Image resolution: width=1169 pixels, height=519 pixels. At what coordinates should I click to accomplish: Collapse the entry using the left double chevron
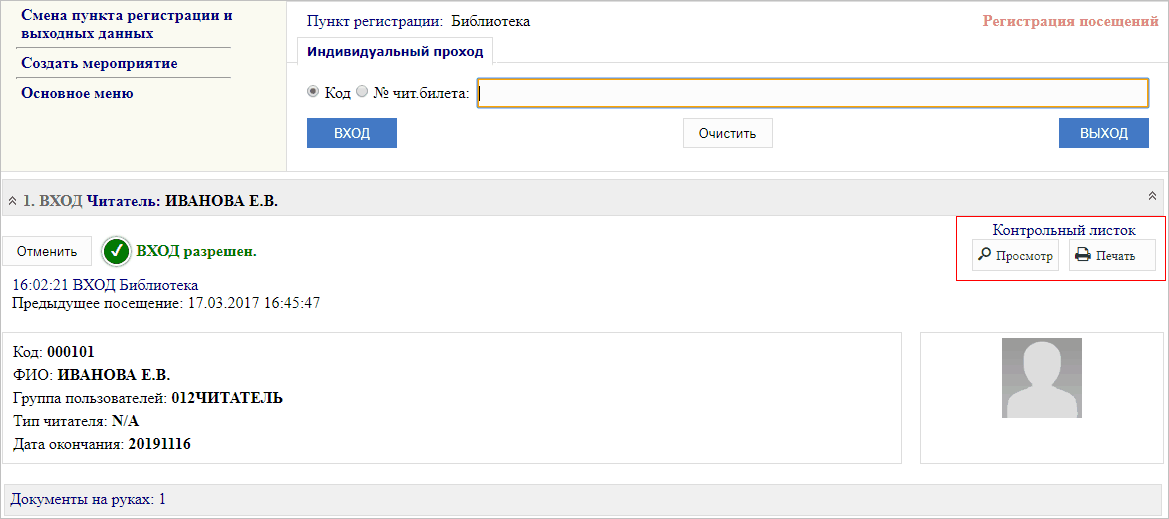pyautogui.click(x=12, y=201)
